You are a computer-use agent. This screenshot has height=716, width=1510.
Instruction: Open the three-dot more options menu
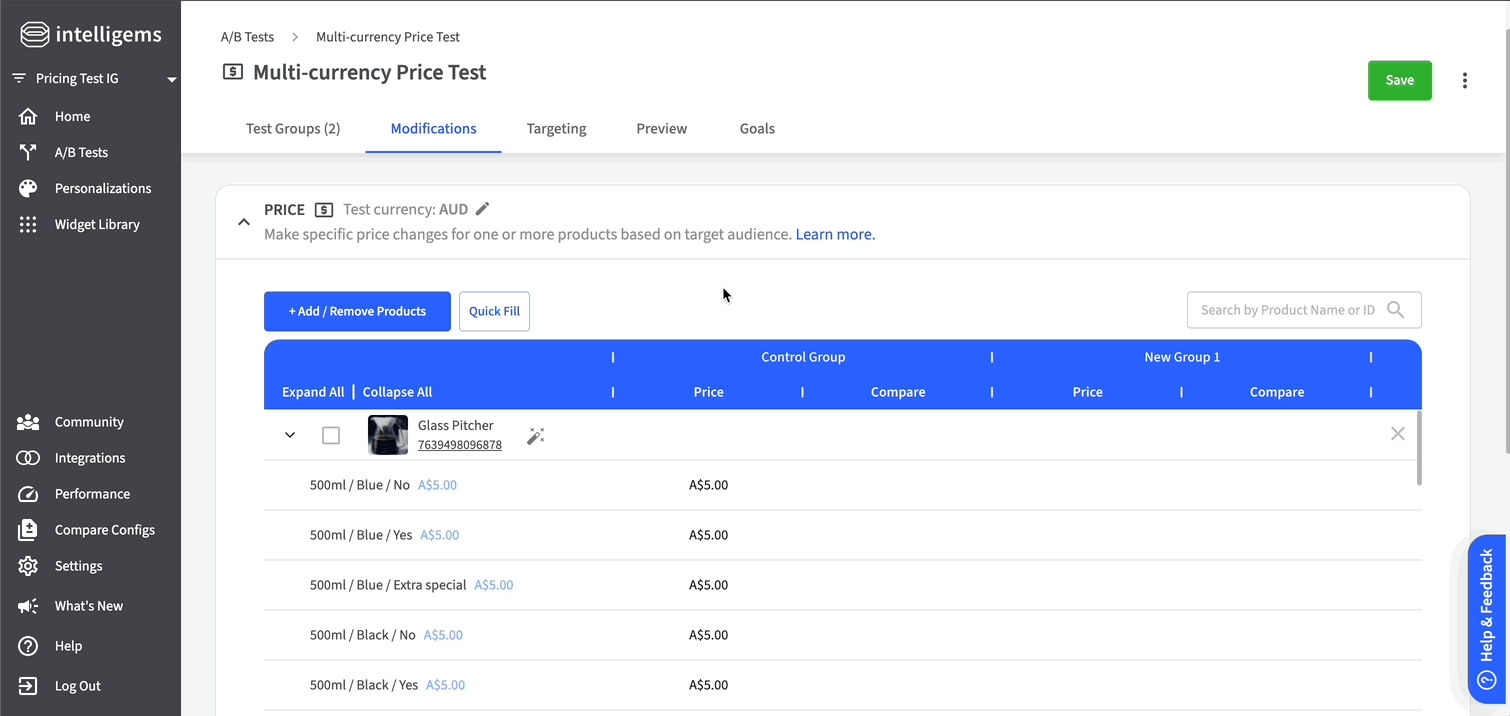click(1464, 81)
